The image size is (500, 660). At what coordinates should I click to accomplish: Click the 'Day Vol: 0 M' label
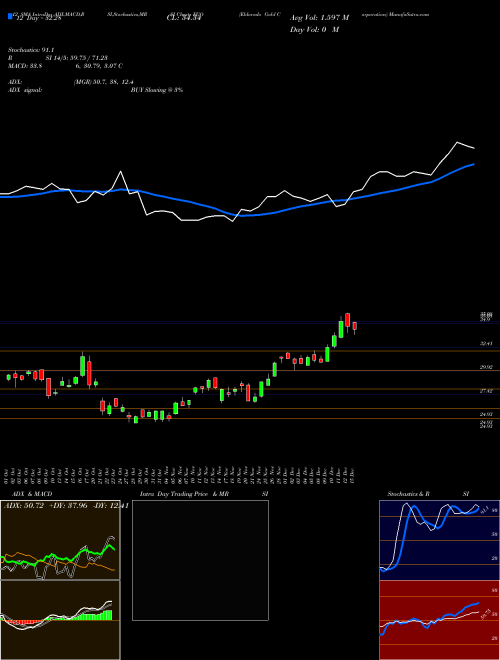click(314, 29)
